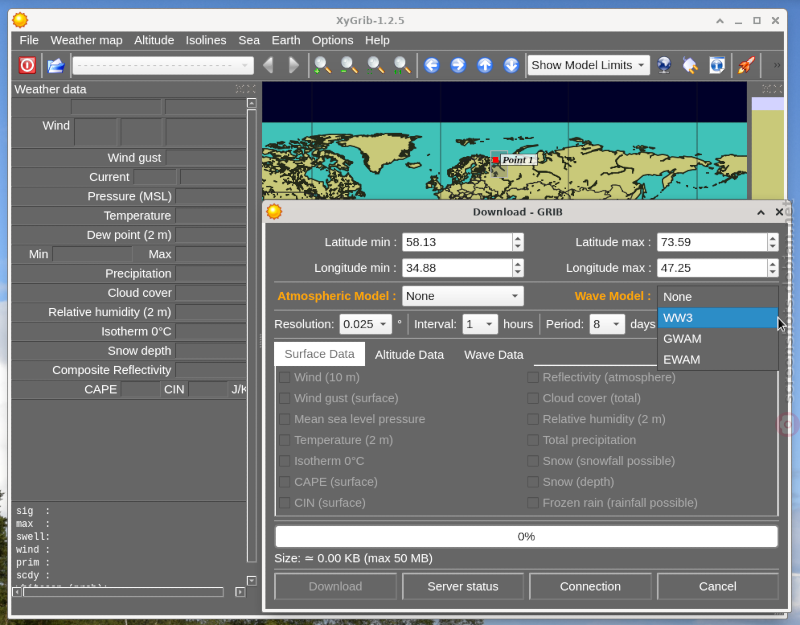
Task: Open a GRIB file with folder icon
Action: point(56,65)
